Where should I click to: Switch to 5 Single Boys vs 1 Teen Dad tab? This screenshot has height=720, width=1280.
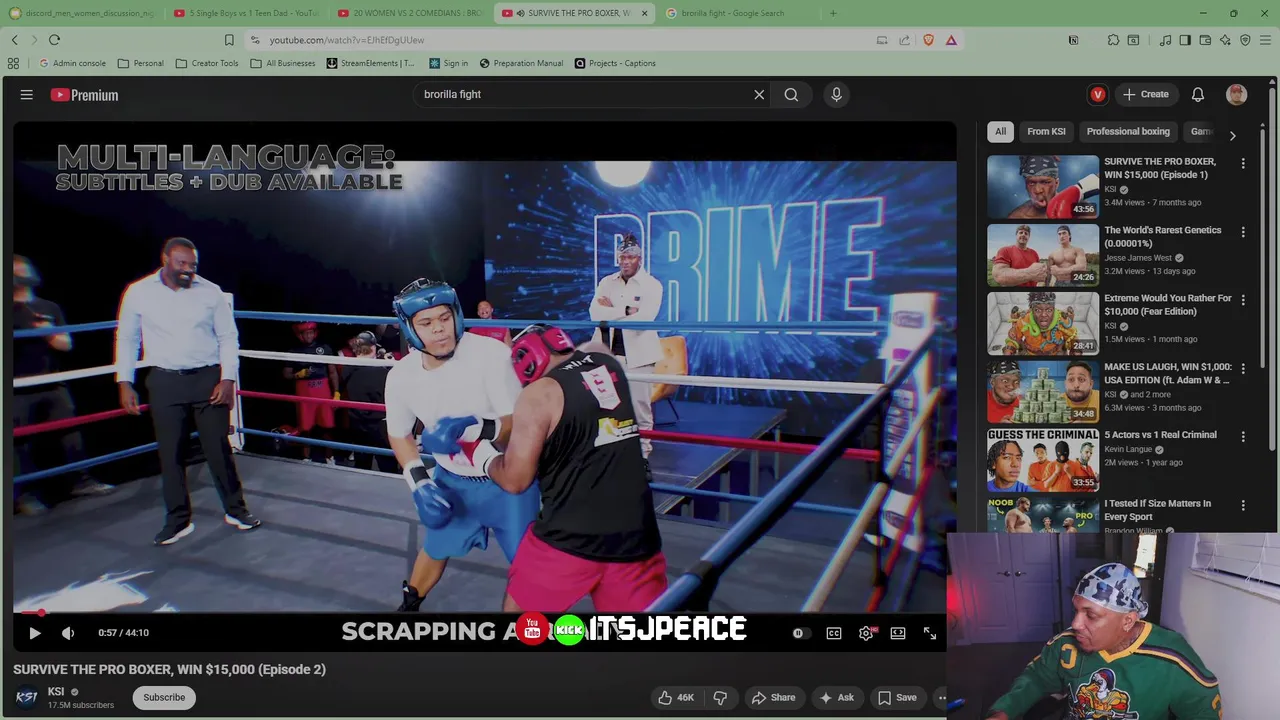pos(246,13)
